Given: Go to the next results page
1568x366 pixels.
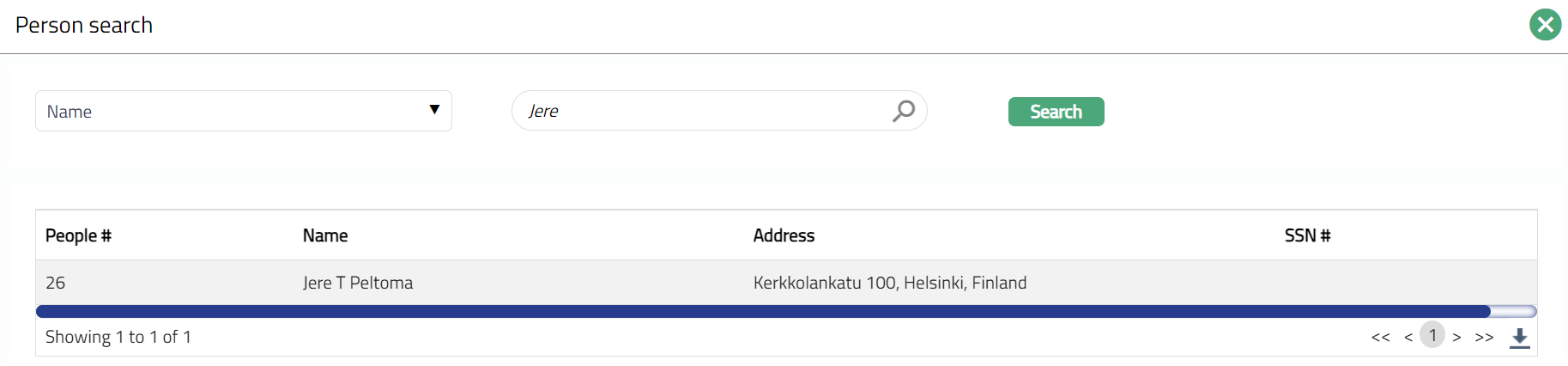Looking at the screenshot, I should 1456,337.
